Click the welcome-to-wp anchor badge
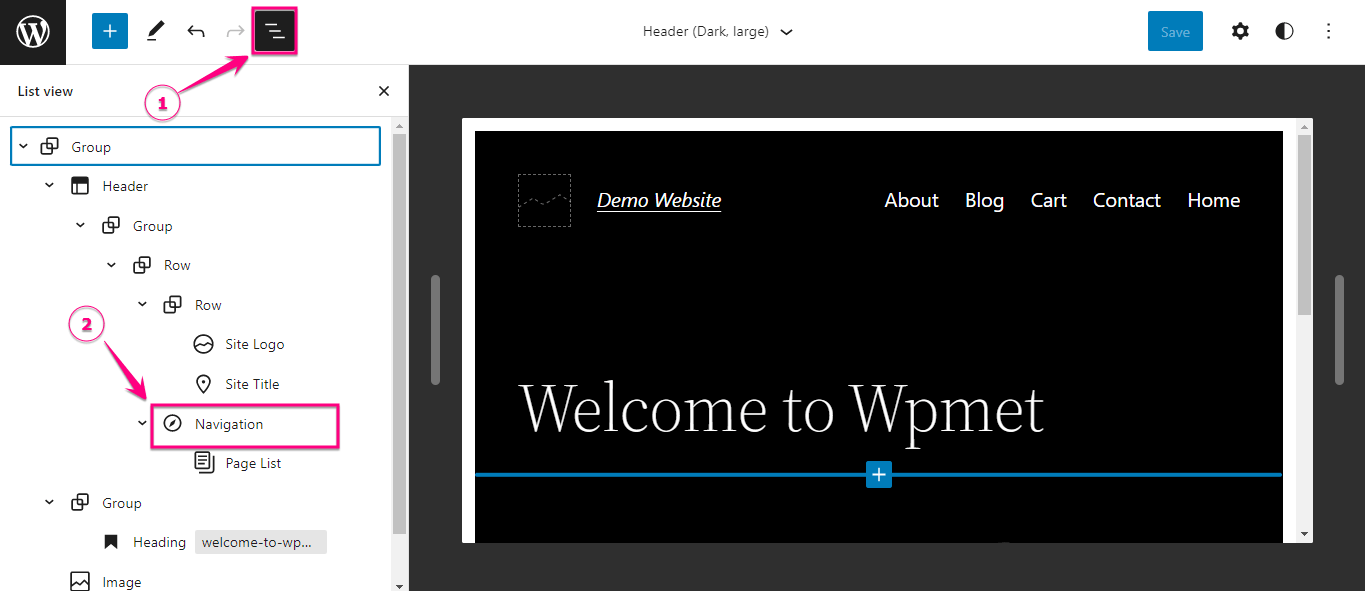Screen dimensions: 1365x591 260,542
